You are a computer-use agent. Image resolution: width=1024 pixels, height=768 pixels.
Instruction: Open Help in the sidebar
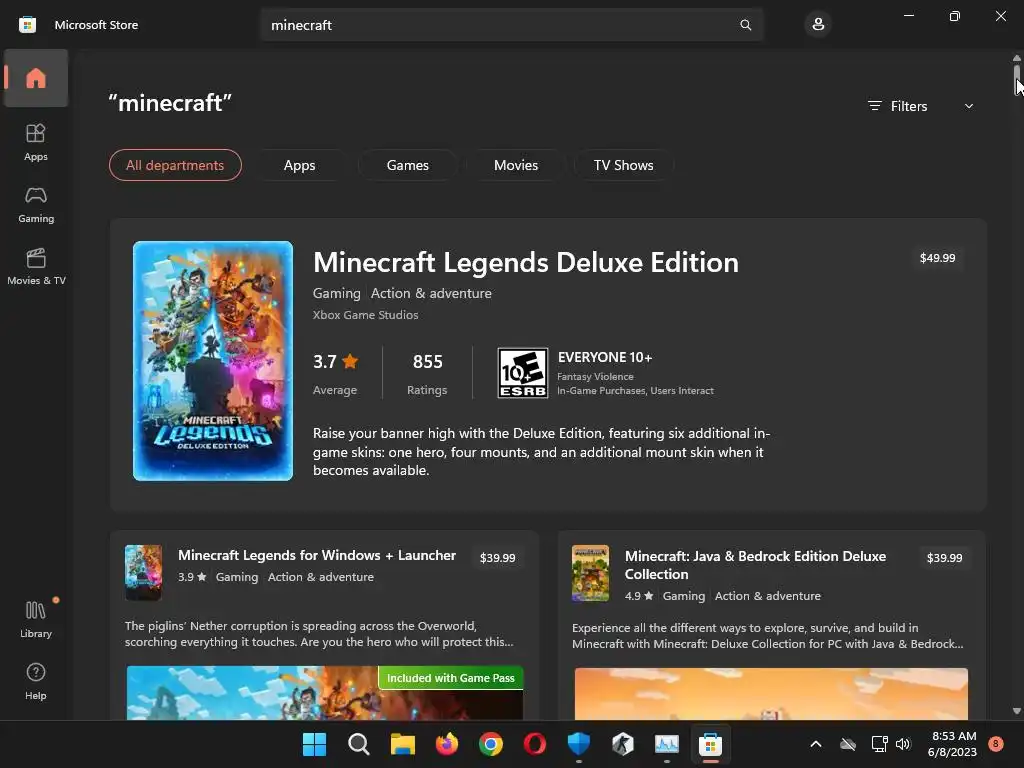click(x=36, y=681)
